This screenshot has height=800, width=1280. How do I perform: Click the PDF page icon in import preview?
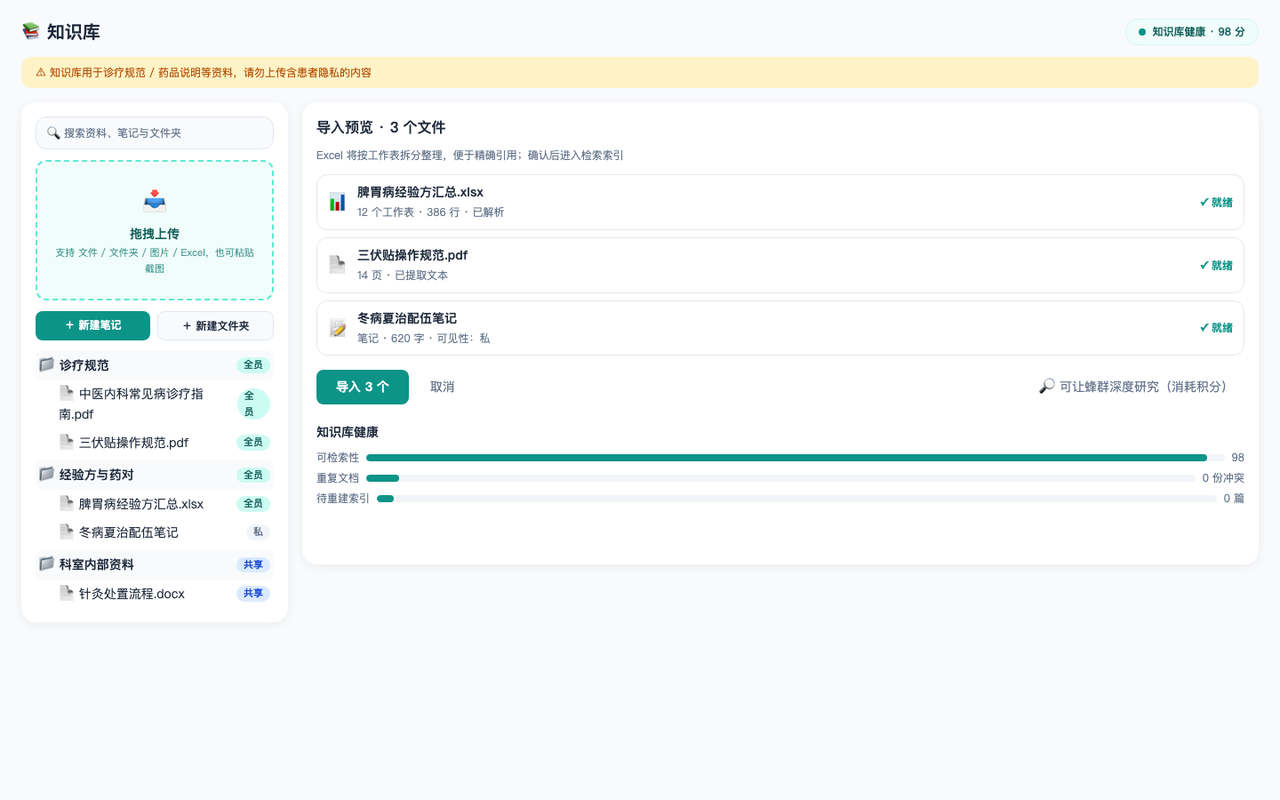[x=337, y=265]
